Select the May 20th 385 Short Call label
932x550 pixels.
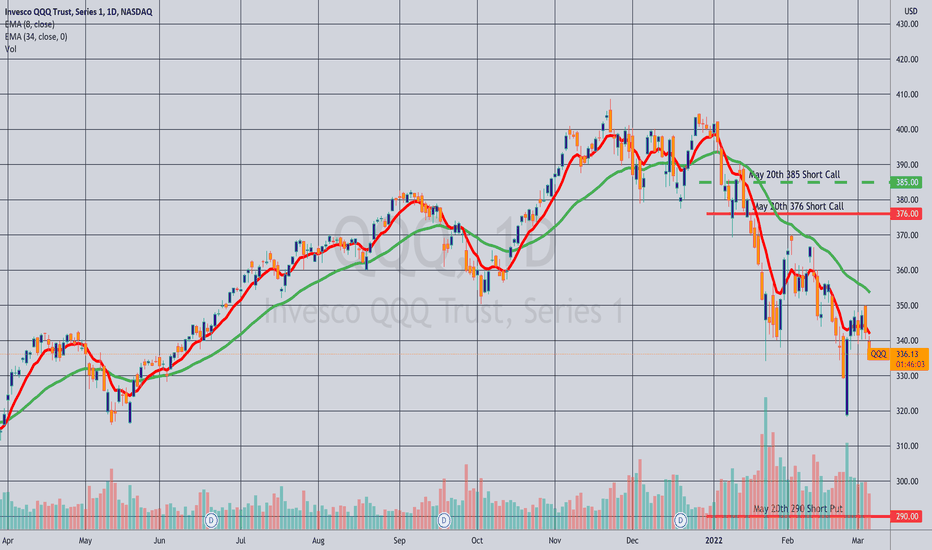(794, 174)
